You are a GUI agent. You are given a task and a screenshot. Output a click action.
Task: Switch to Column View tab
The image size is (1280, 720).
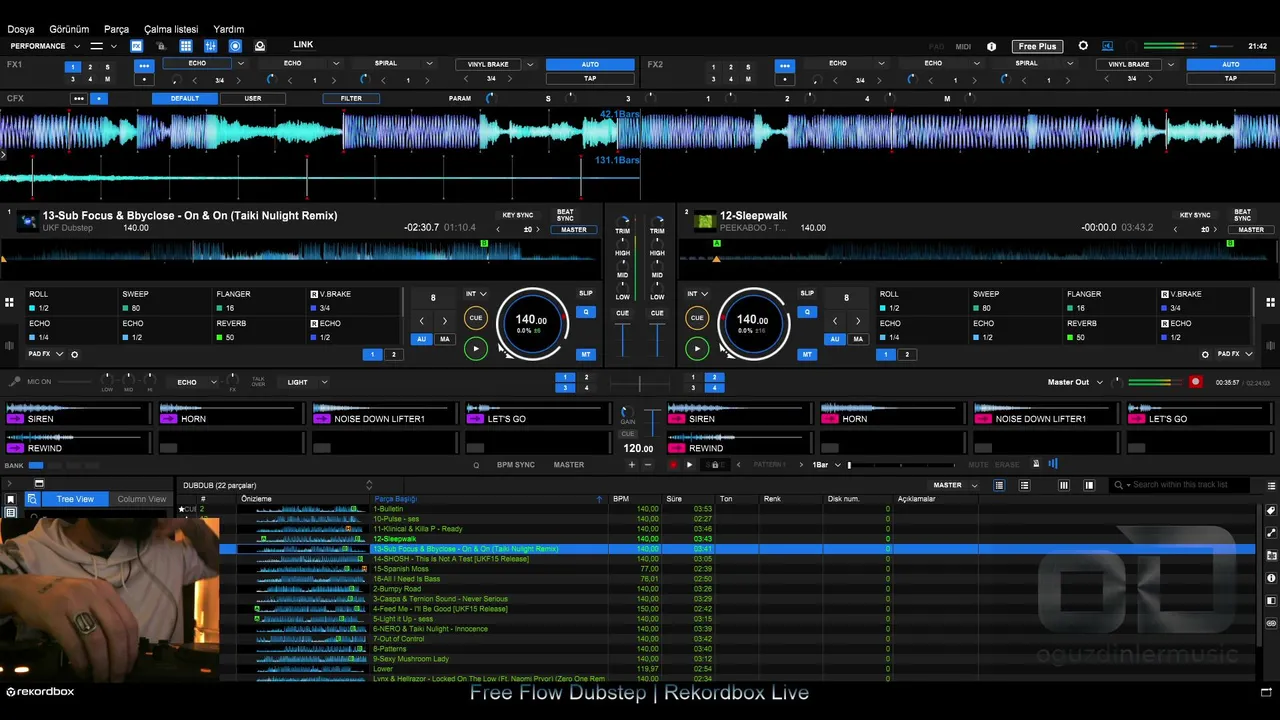click(141, 499)
